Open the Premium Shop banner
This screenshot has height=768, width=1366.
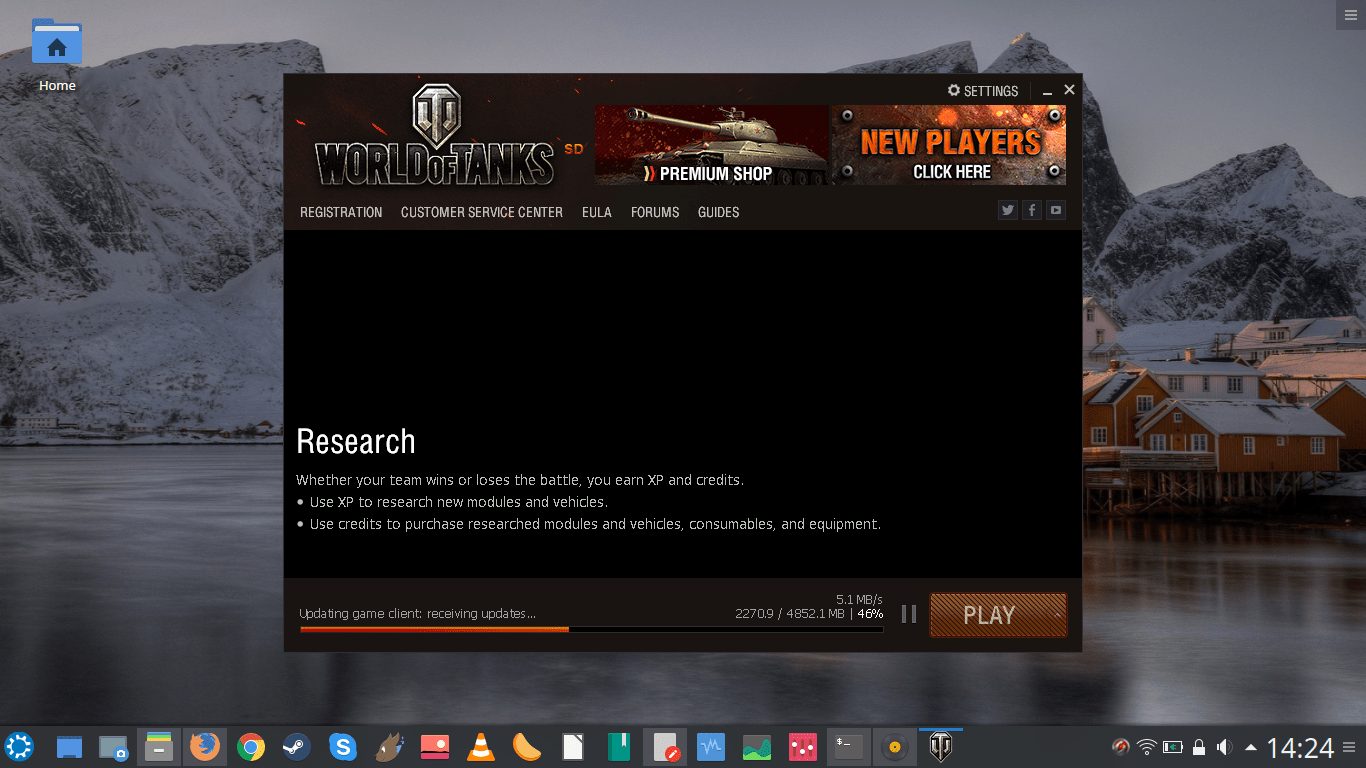pos(712,145)
